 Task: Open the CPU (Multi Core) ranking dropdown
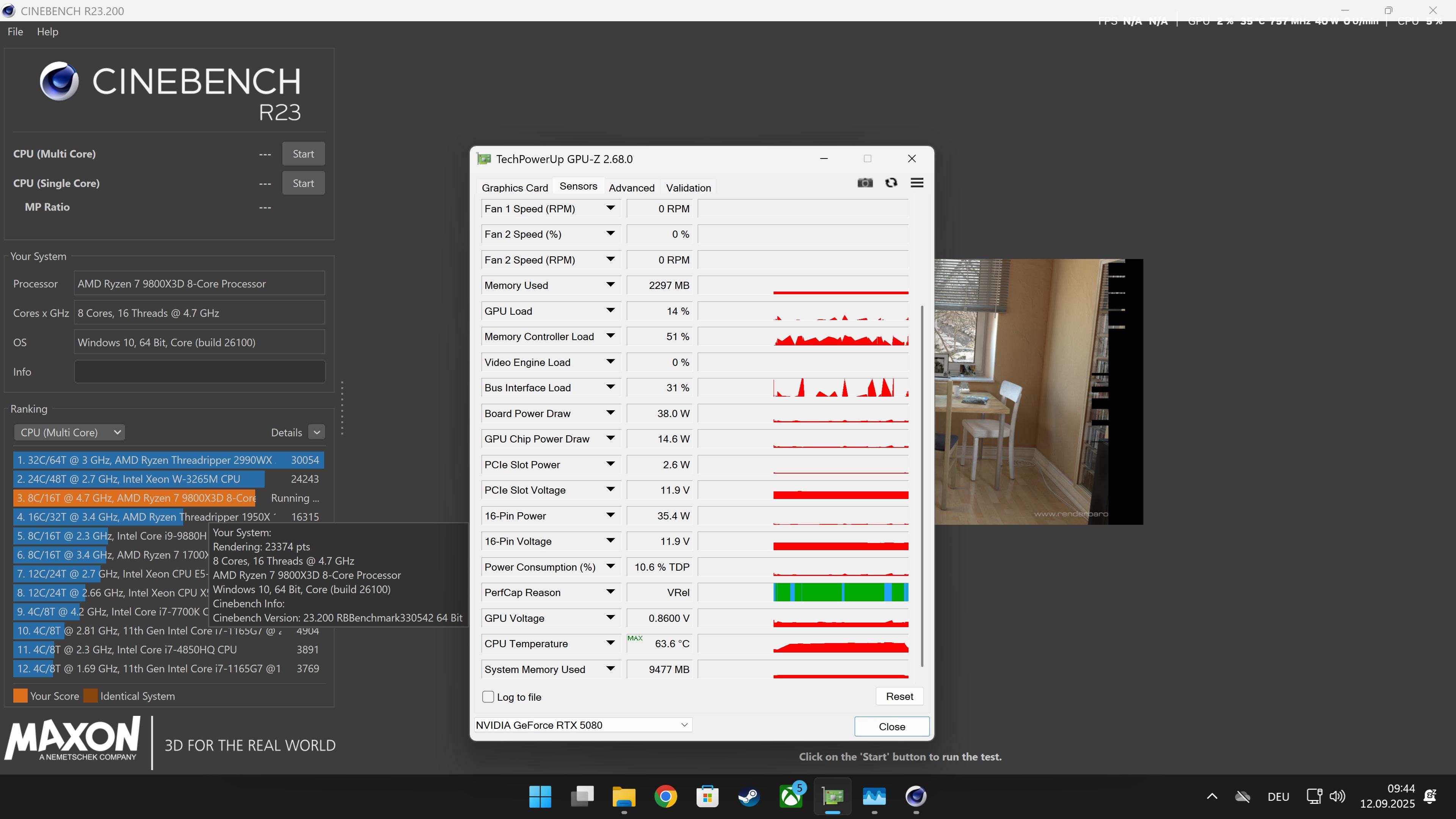pos(69,432)
